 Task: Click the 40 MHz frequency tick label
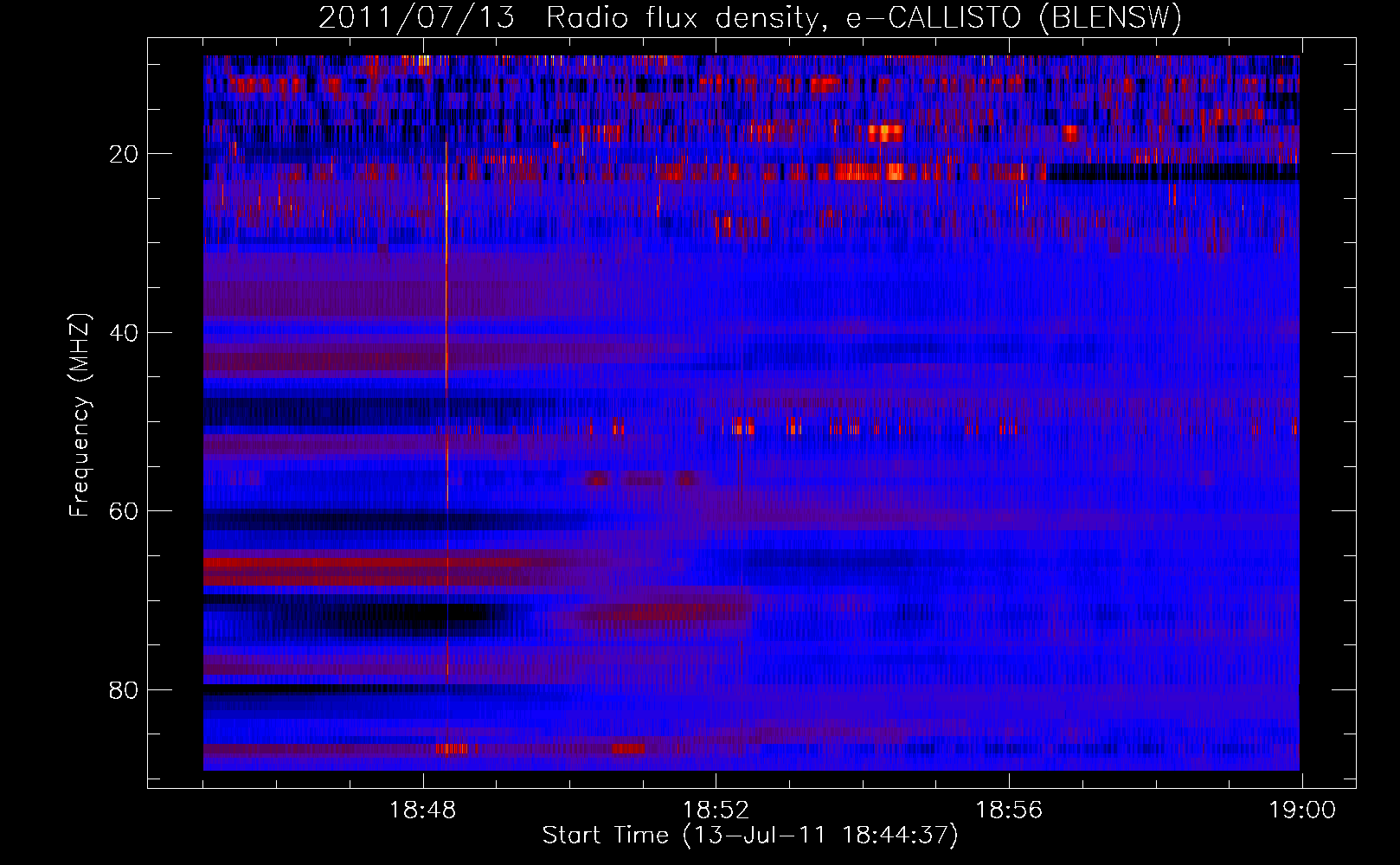point(125,333)
